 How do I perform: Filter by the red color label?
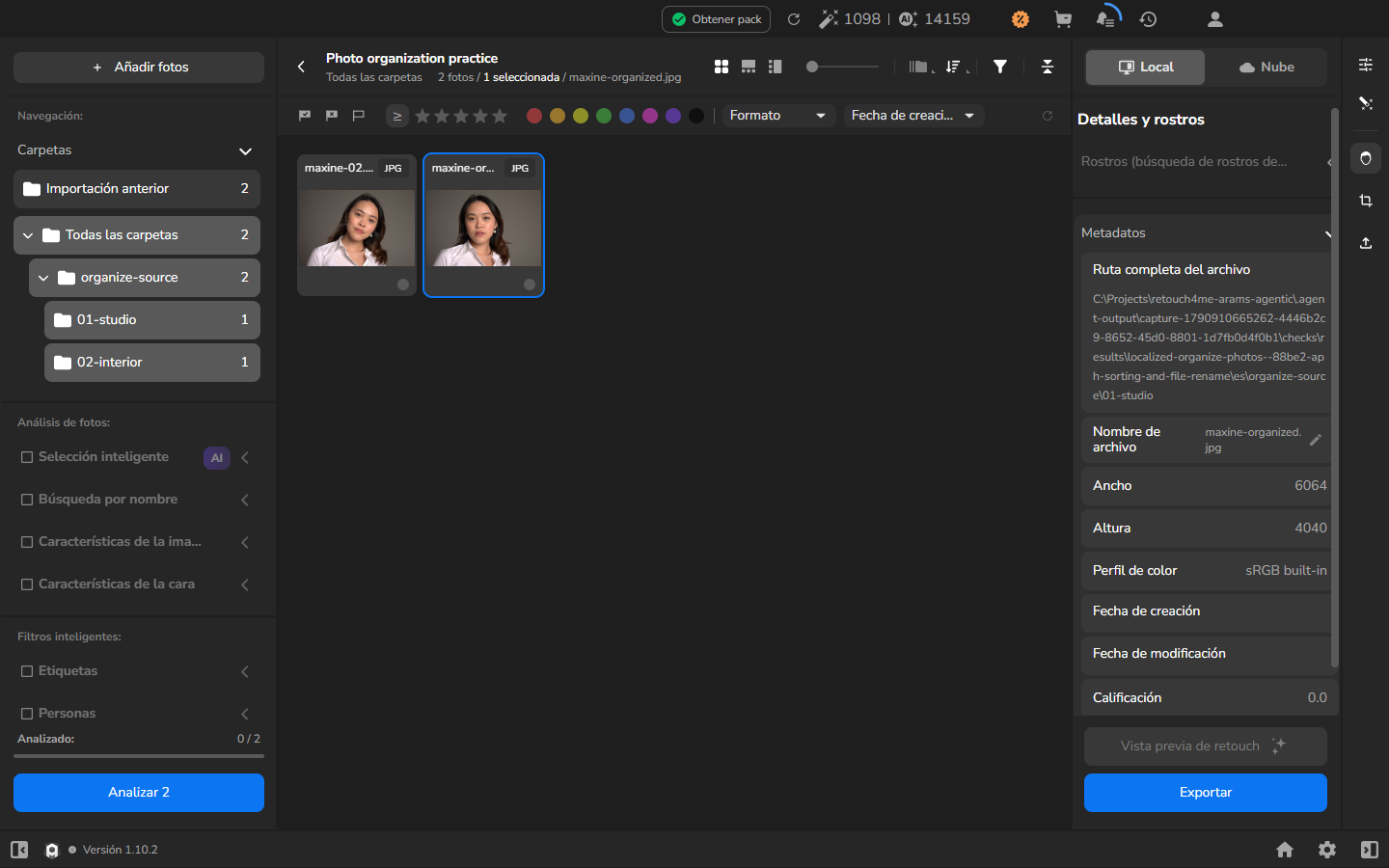pyautogui.click(x=534, y=116)
